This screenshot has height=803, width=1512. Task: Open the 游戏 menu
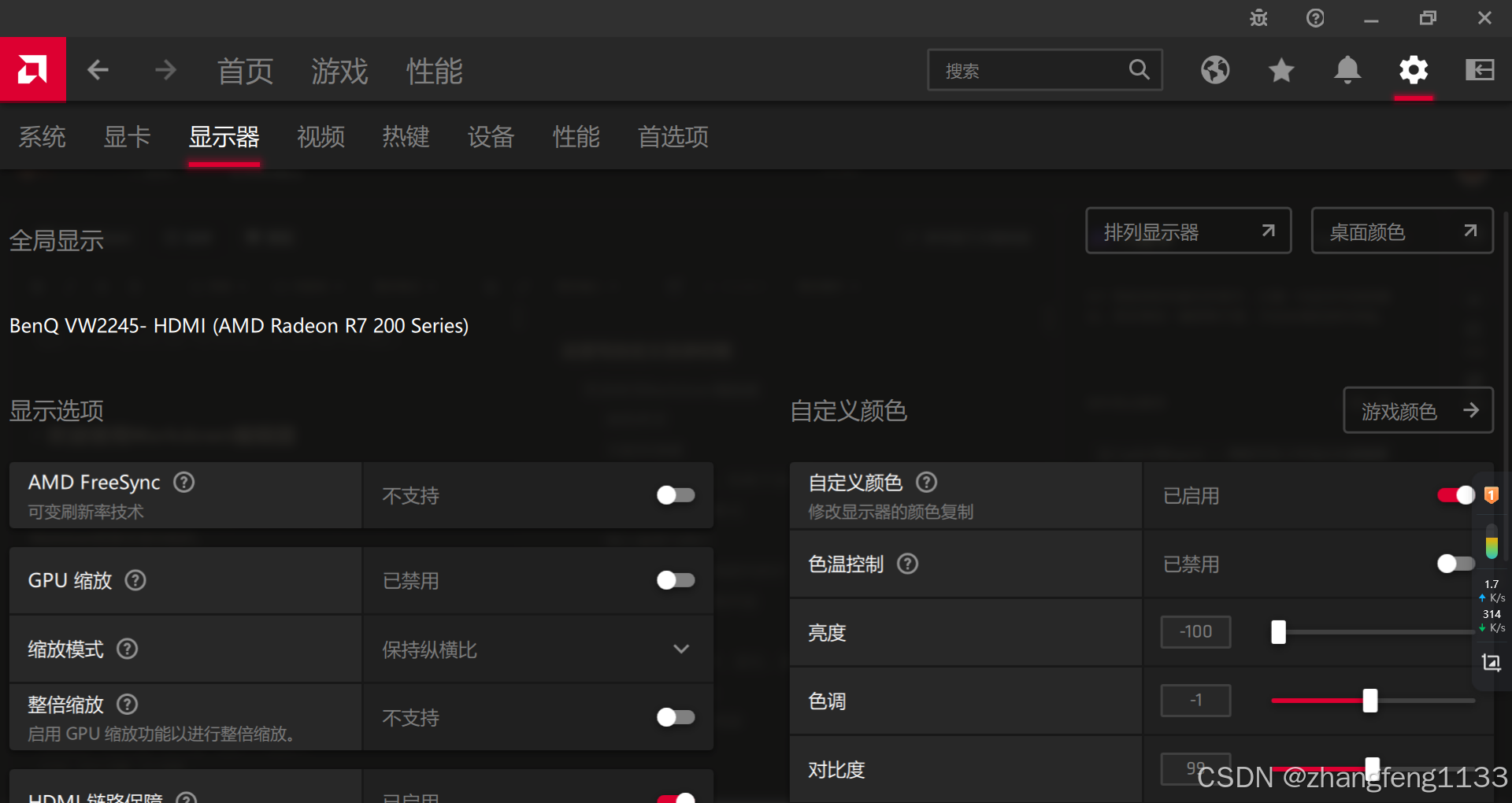340,71
